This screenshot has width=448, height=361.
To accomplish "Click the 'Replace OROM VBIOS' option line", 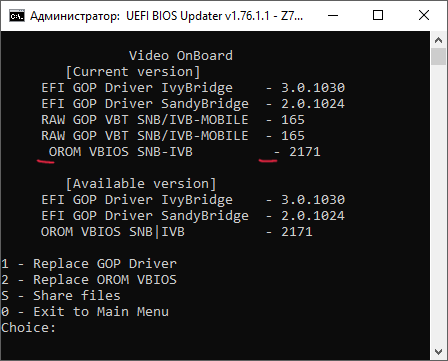I will (x=89, y=280).
